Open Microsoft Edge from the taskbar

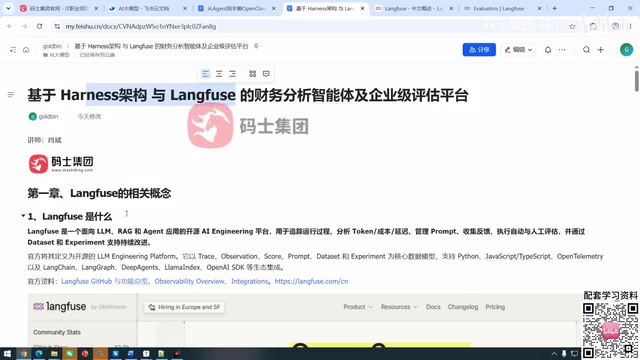(x=39, y=353)
